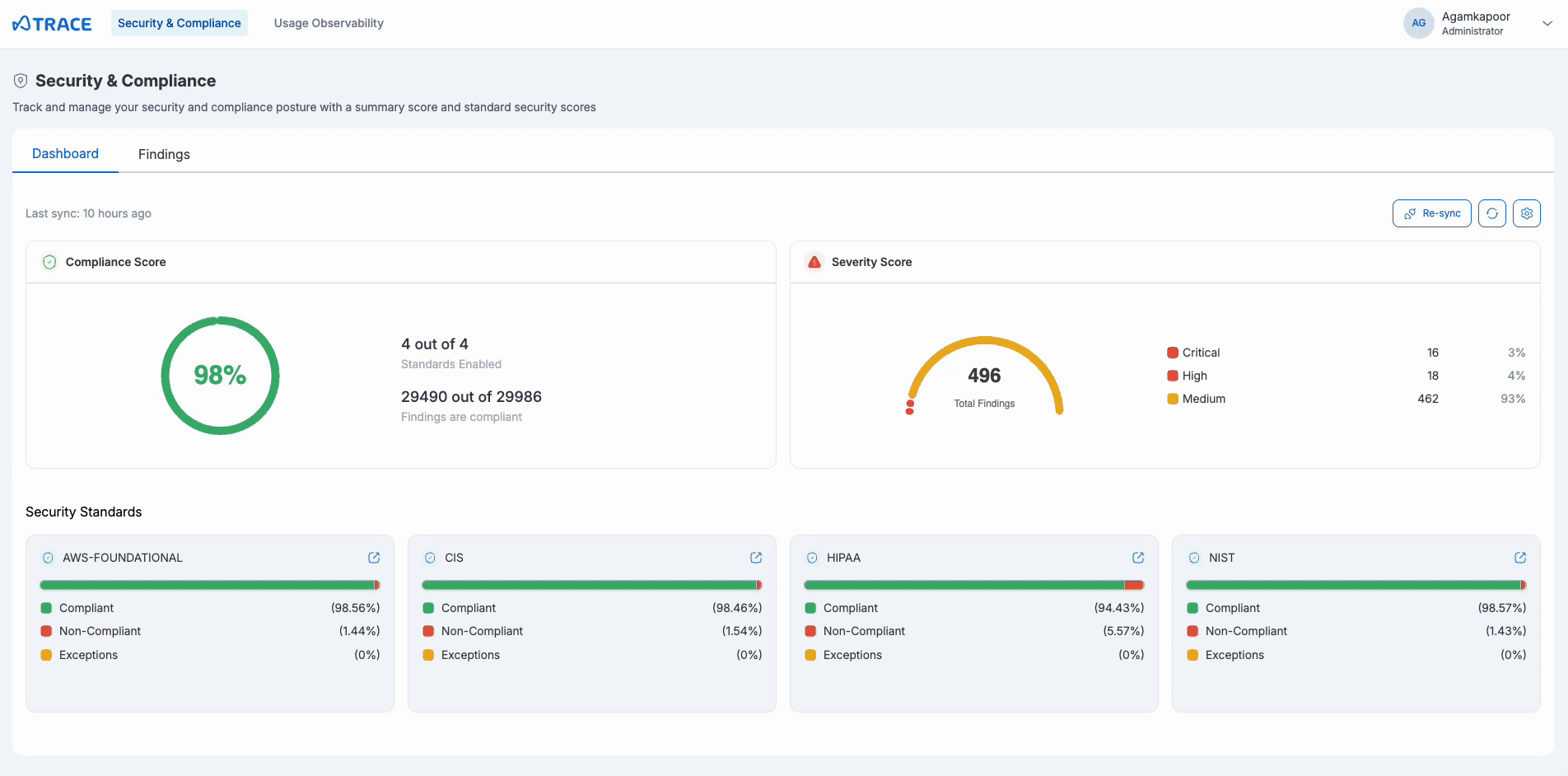This screenshot has width=1568, height=776.
Task: Open the Agamkapoor Administrator profile menu
Action: 1476,23
